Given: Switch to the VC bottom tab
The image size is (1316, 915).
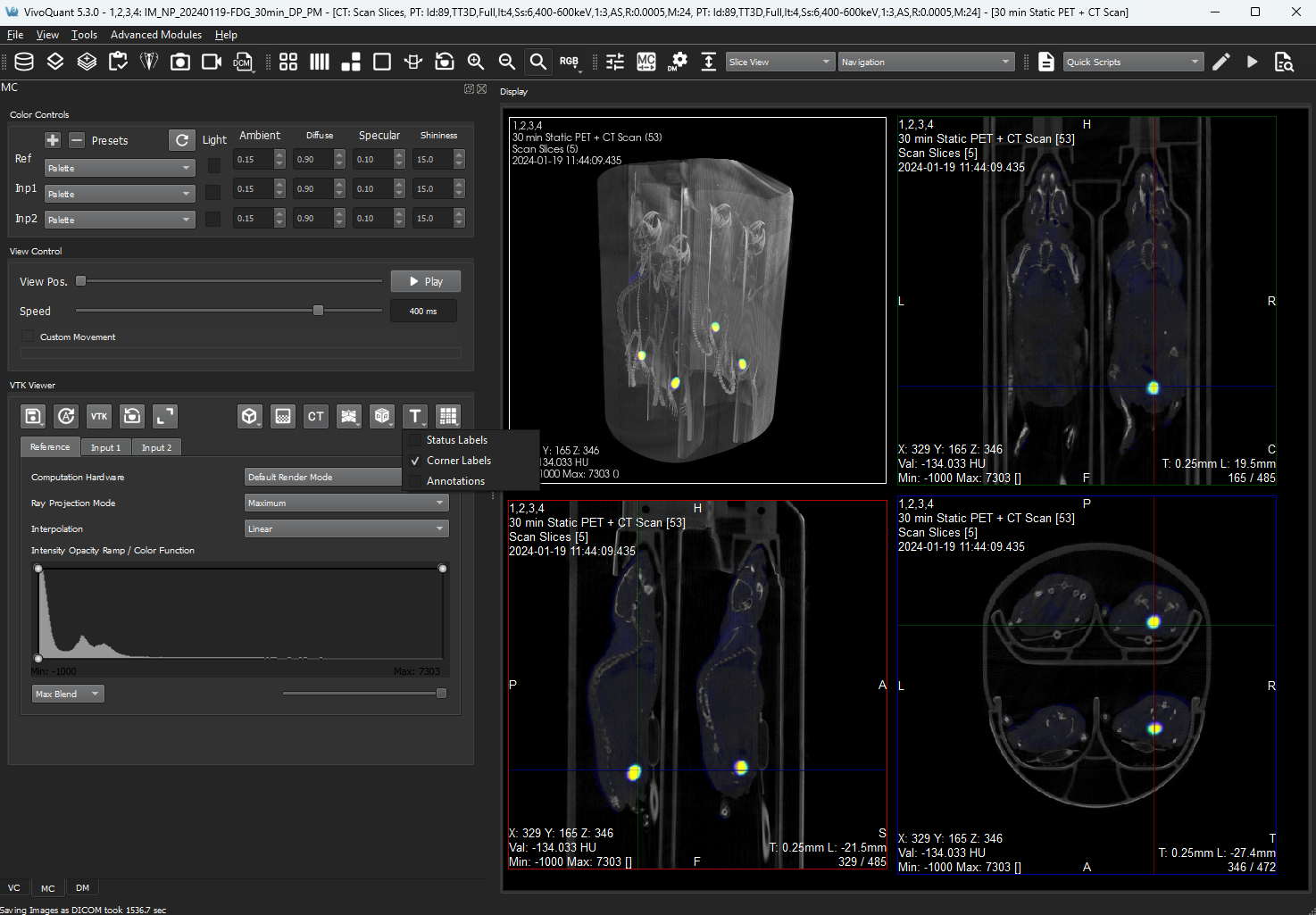Looking at the screenshot, I should point(14,887).
